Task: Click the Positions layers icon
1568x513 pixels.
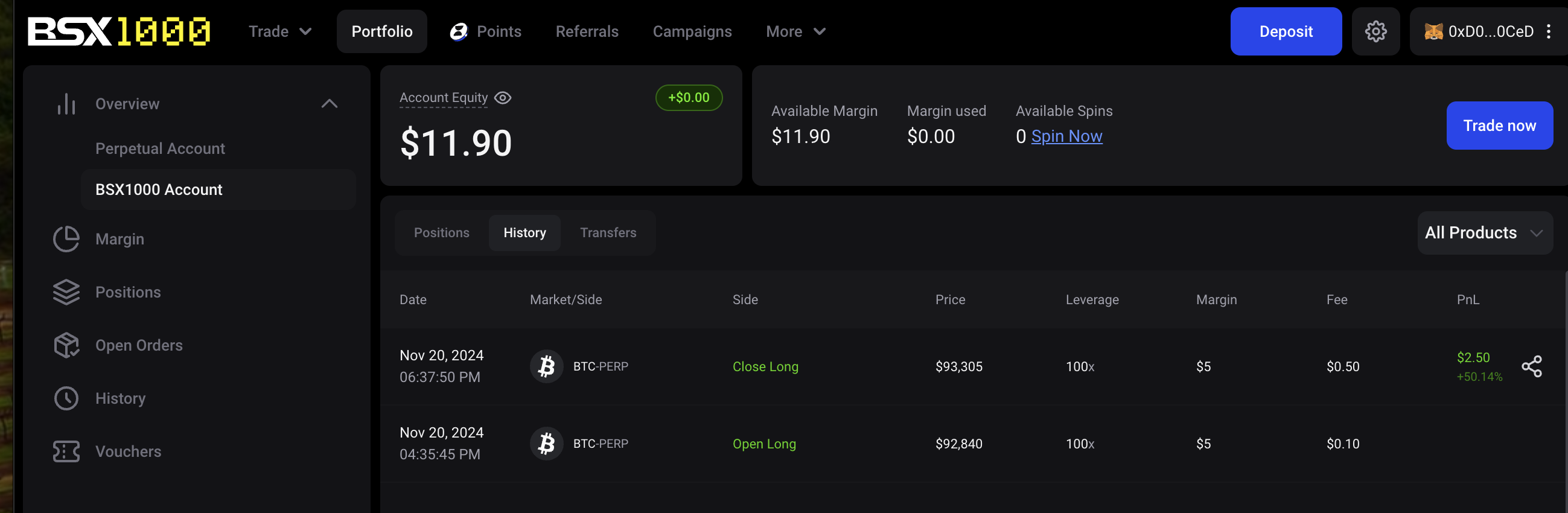Action: pyautogui.click(x=66, y=292)
